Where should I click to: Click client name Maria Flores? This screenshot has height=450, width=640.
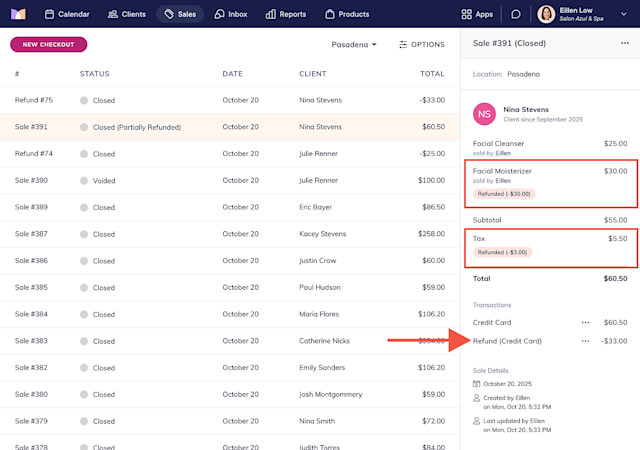(x=319, y=314)
